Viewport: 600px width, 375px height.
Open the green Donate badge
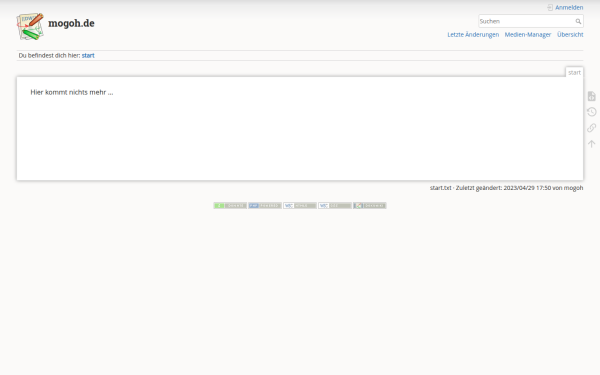point(230,205)
